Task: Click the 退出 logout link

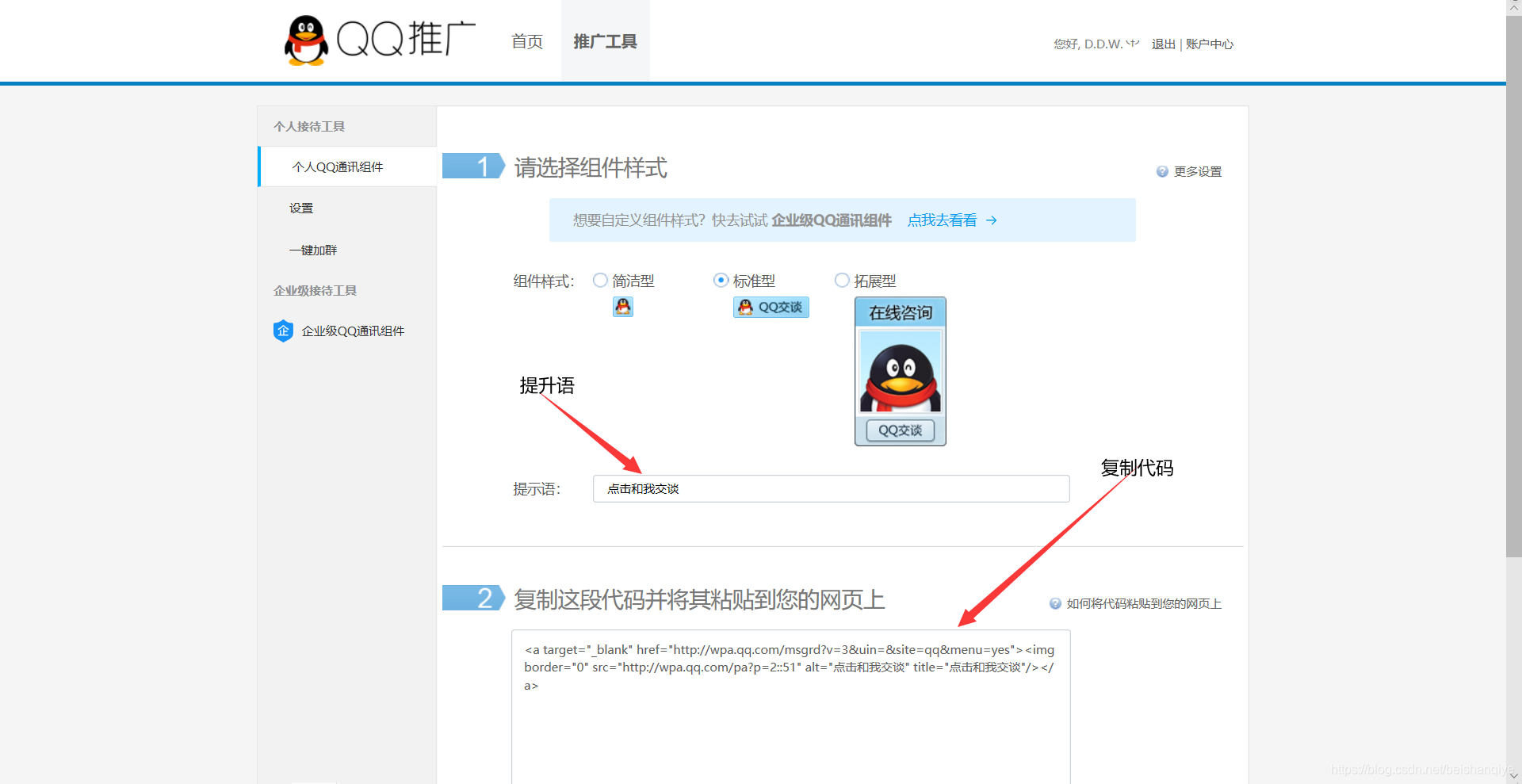Action: coord(1163,44)
